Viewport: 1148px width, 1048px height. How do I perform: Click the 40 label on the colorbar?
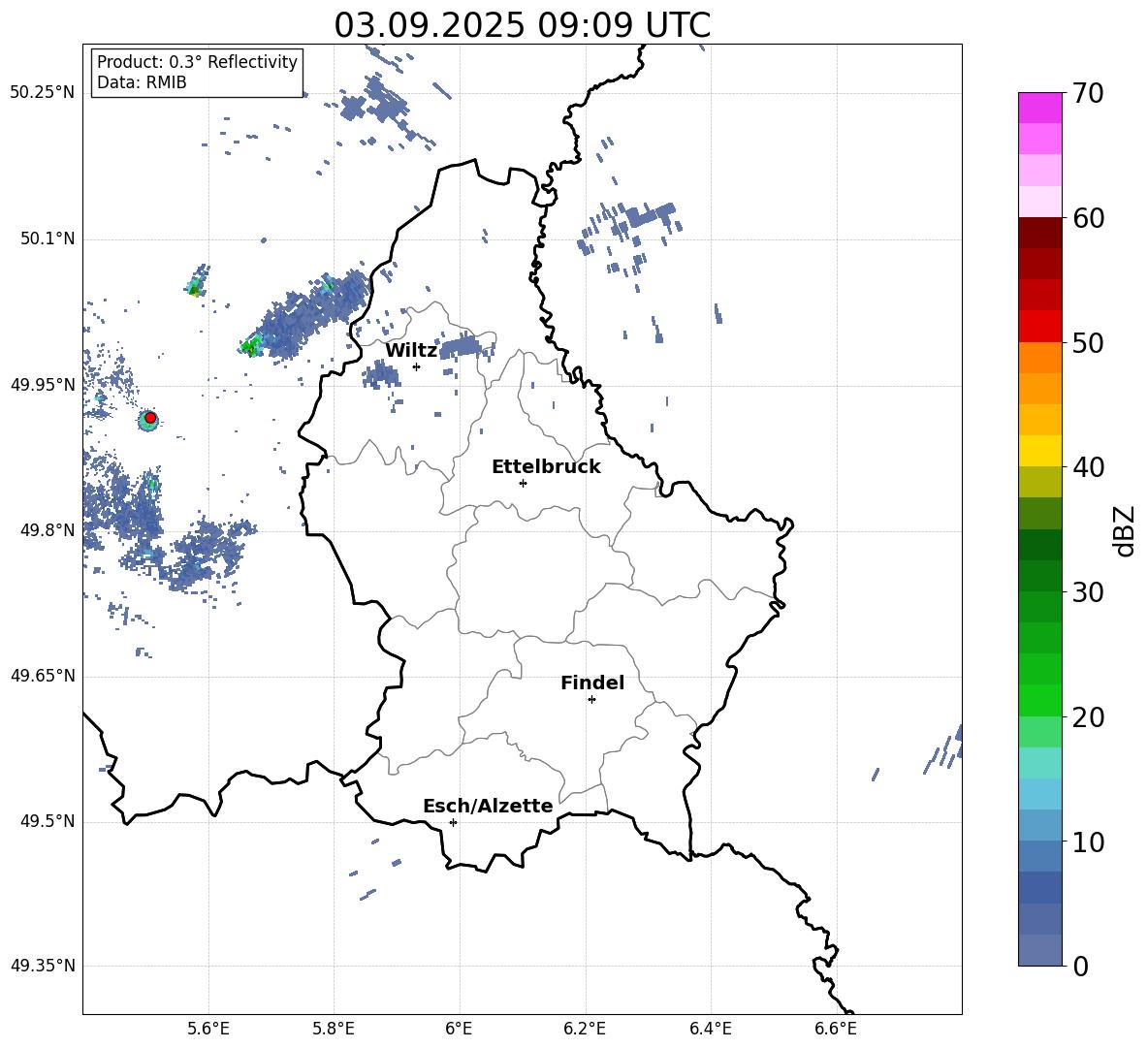[1088, 467]
